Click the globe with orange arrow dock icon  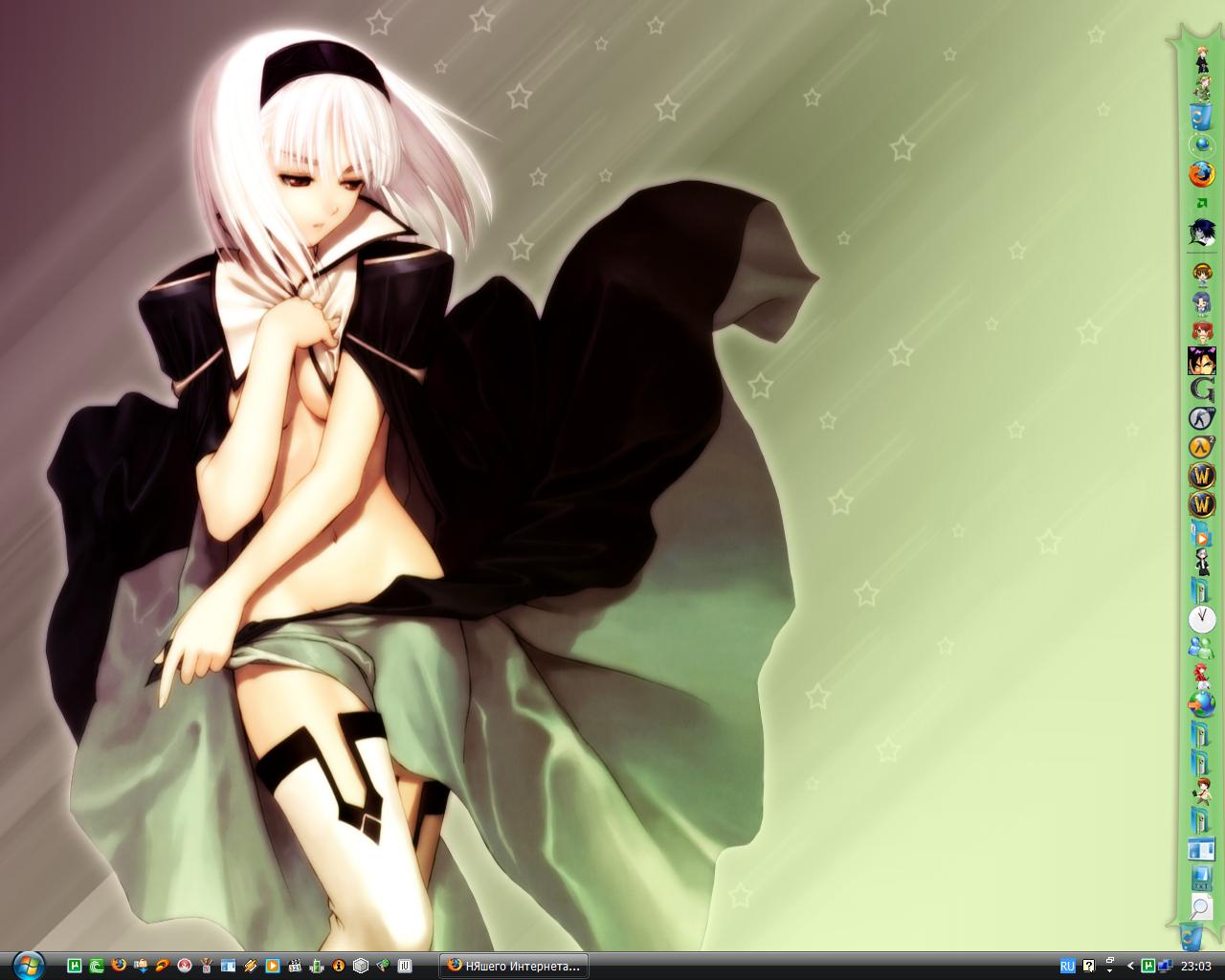[x=1202, y=705]
